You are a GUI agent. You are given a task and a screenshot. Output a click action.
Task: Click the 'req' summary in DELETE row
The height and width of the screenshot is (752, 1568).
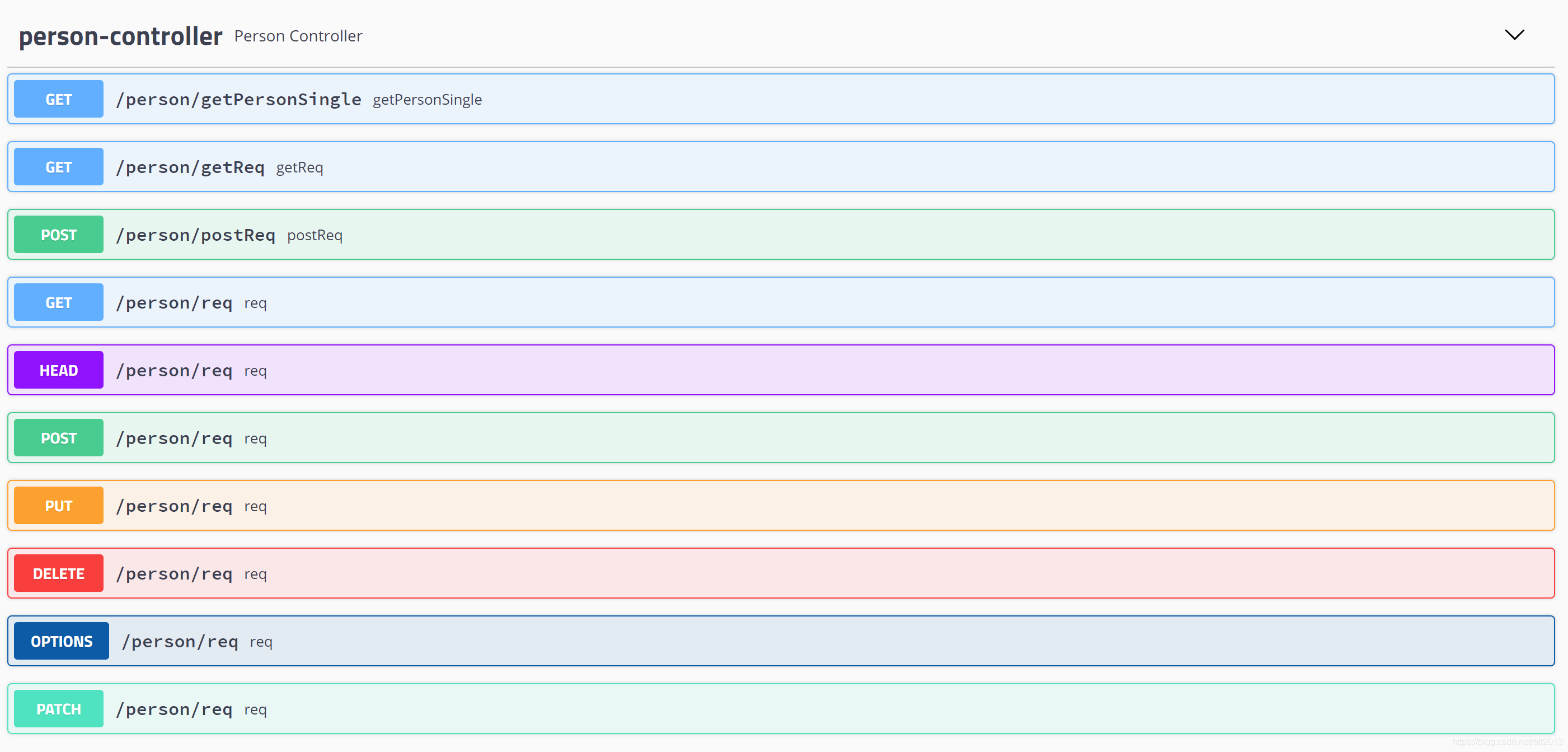(x=256, y=574)
